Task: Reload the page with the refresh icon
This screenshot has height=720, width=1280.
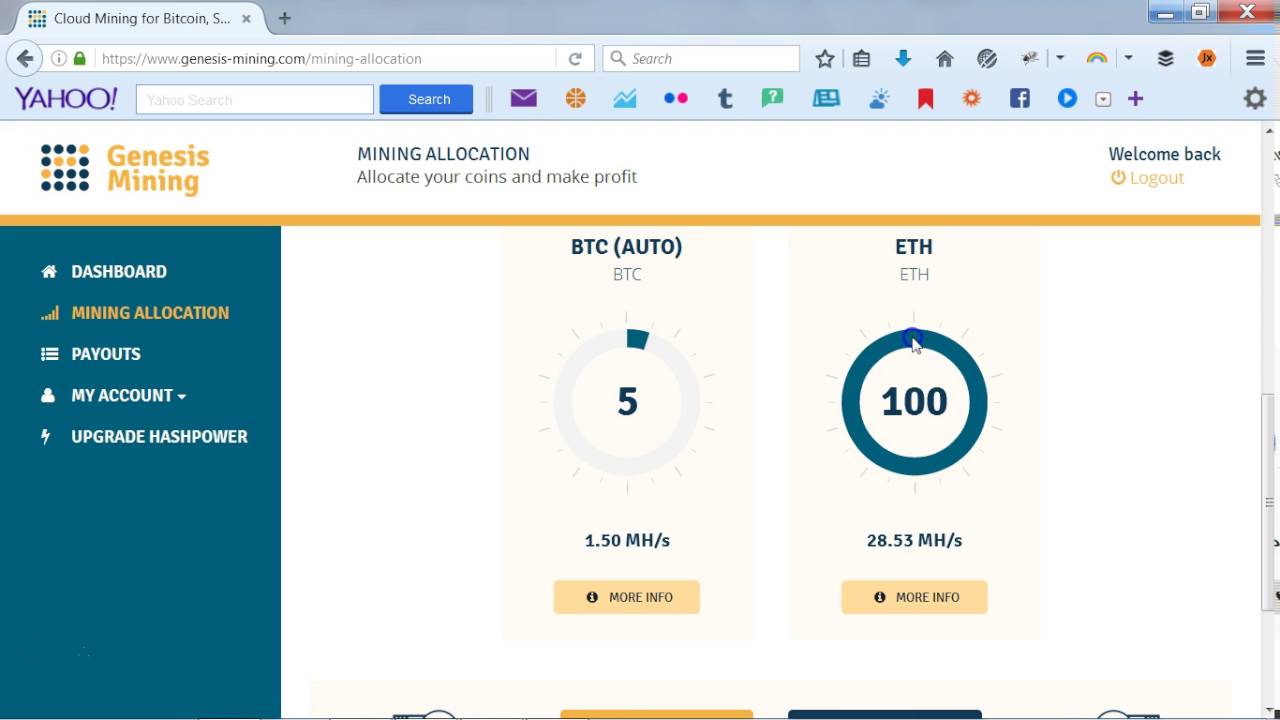Action: pyautogui.click(x=575, y=59)
